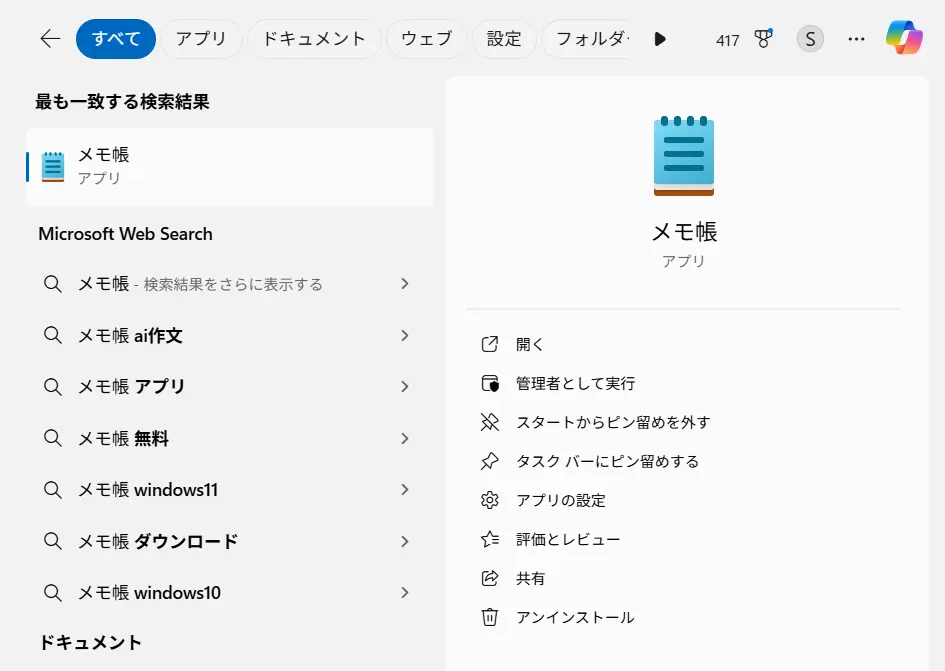Viewport: 945px width, 671px height.
Task: Click the search icon beside メモ帳 ダウンロード
Action: tap(53, 541)
